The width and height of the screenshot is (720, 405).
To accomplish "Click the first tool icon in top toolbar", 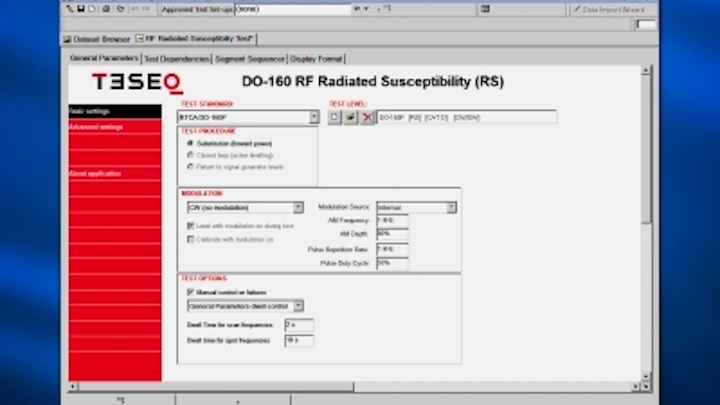I will [x=70, y=9].
